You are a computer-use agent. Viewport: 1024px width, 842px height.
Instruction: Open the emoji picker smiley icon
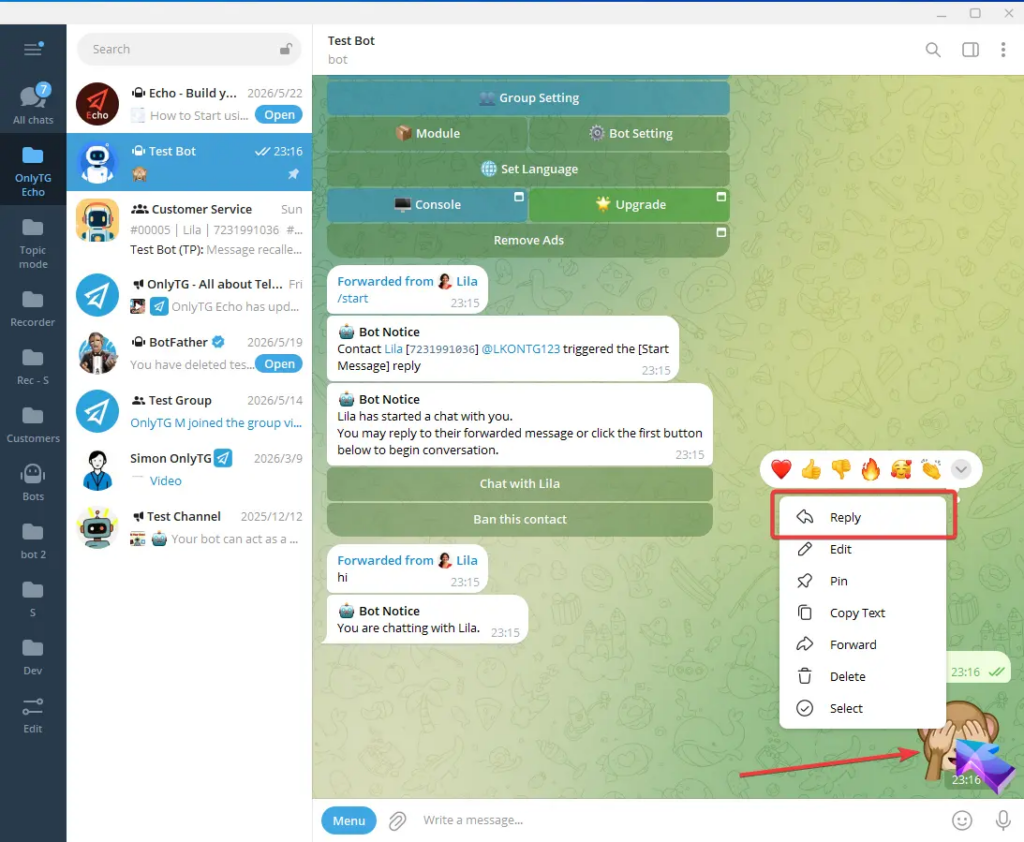(x=961, y=820)
